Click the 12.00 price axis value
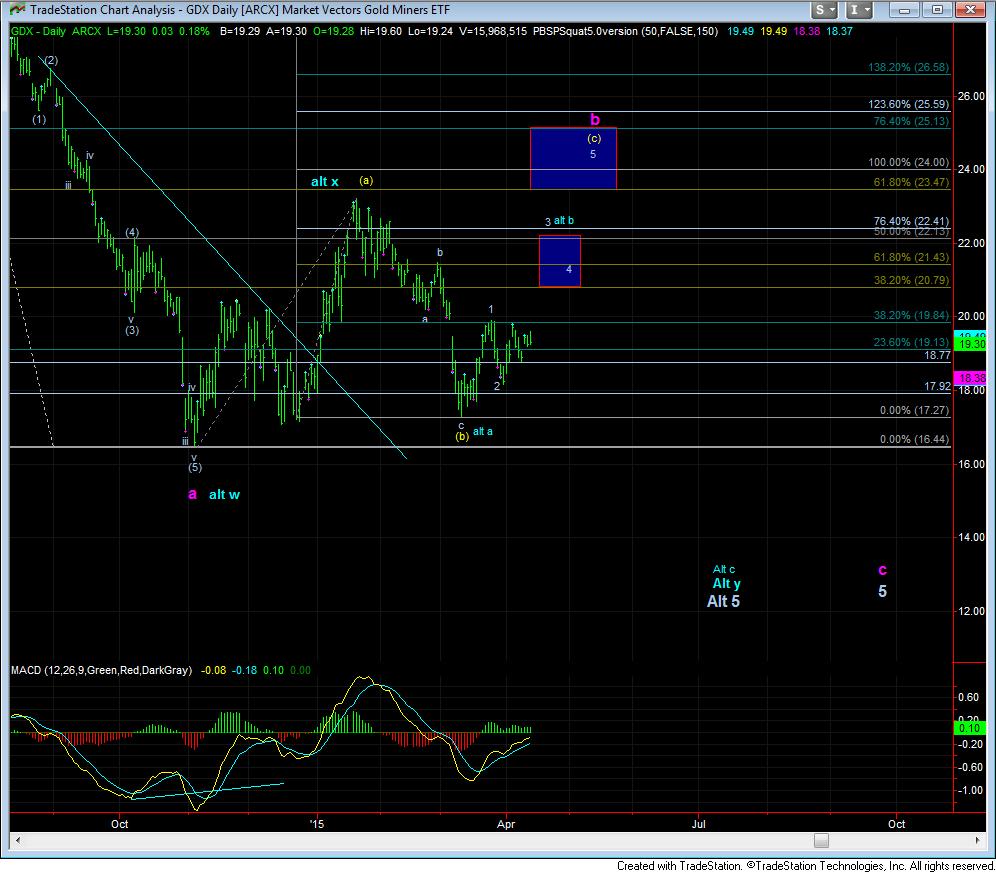This screenshot has height=872, width=996. 971,611
